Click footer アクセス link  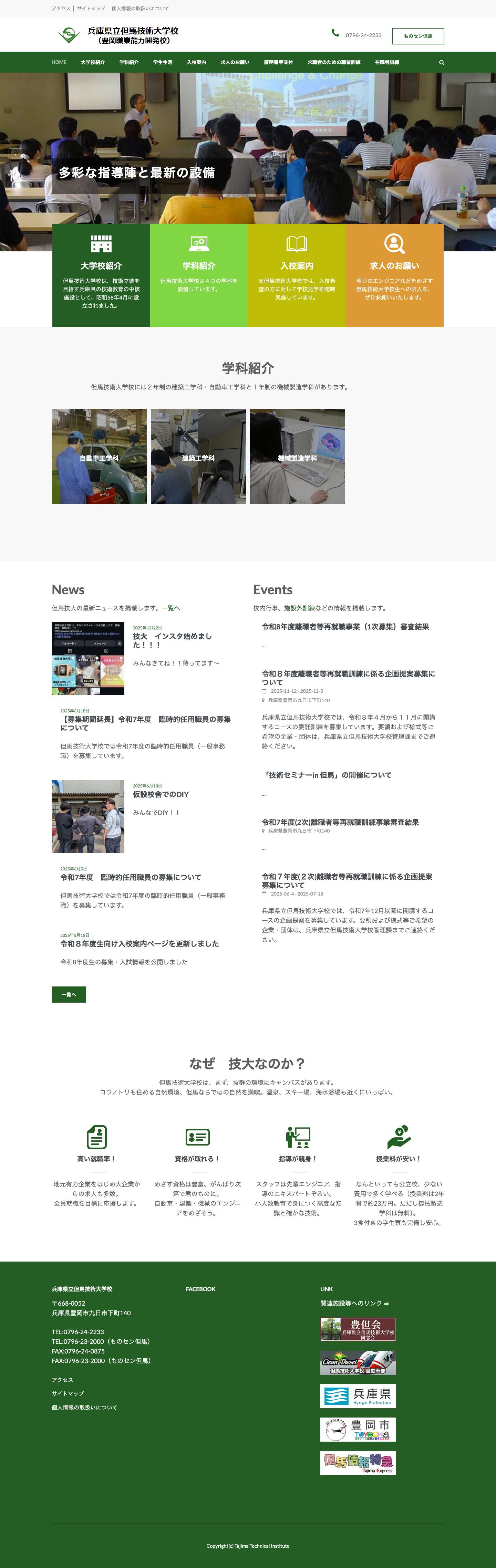pos(62,1380)
